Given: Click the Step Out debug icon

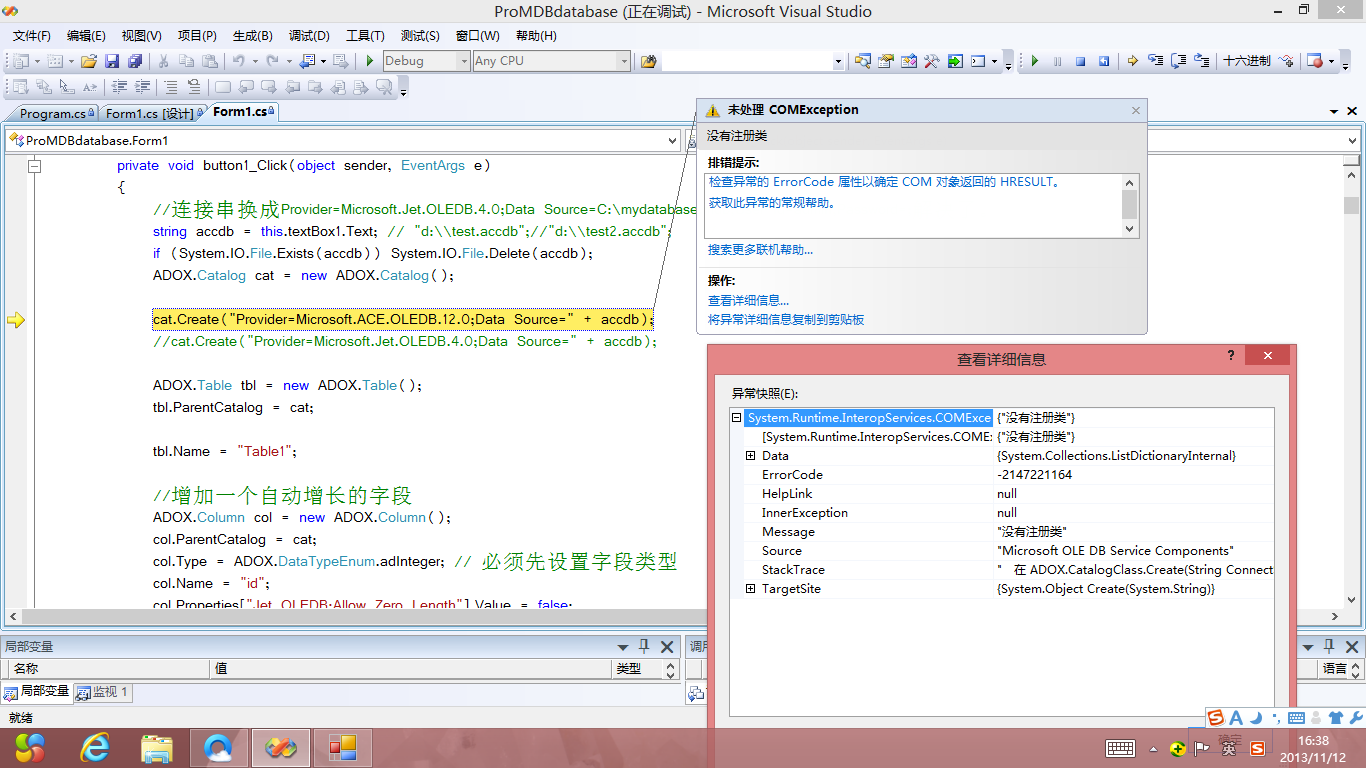Looking at the screenshot, I should pyautogui.click(x=1201, y=61).
